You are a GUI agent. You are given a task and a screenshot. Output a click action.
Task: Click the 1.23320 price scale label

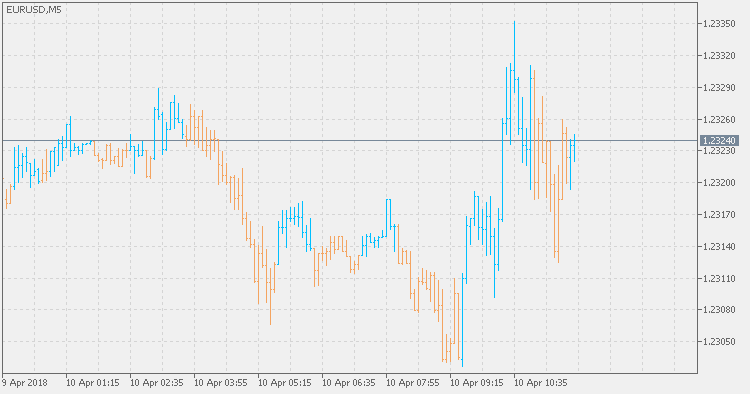719,55
